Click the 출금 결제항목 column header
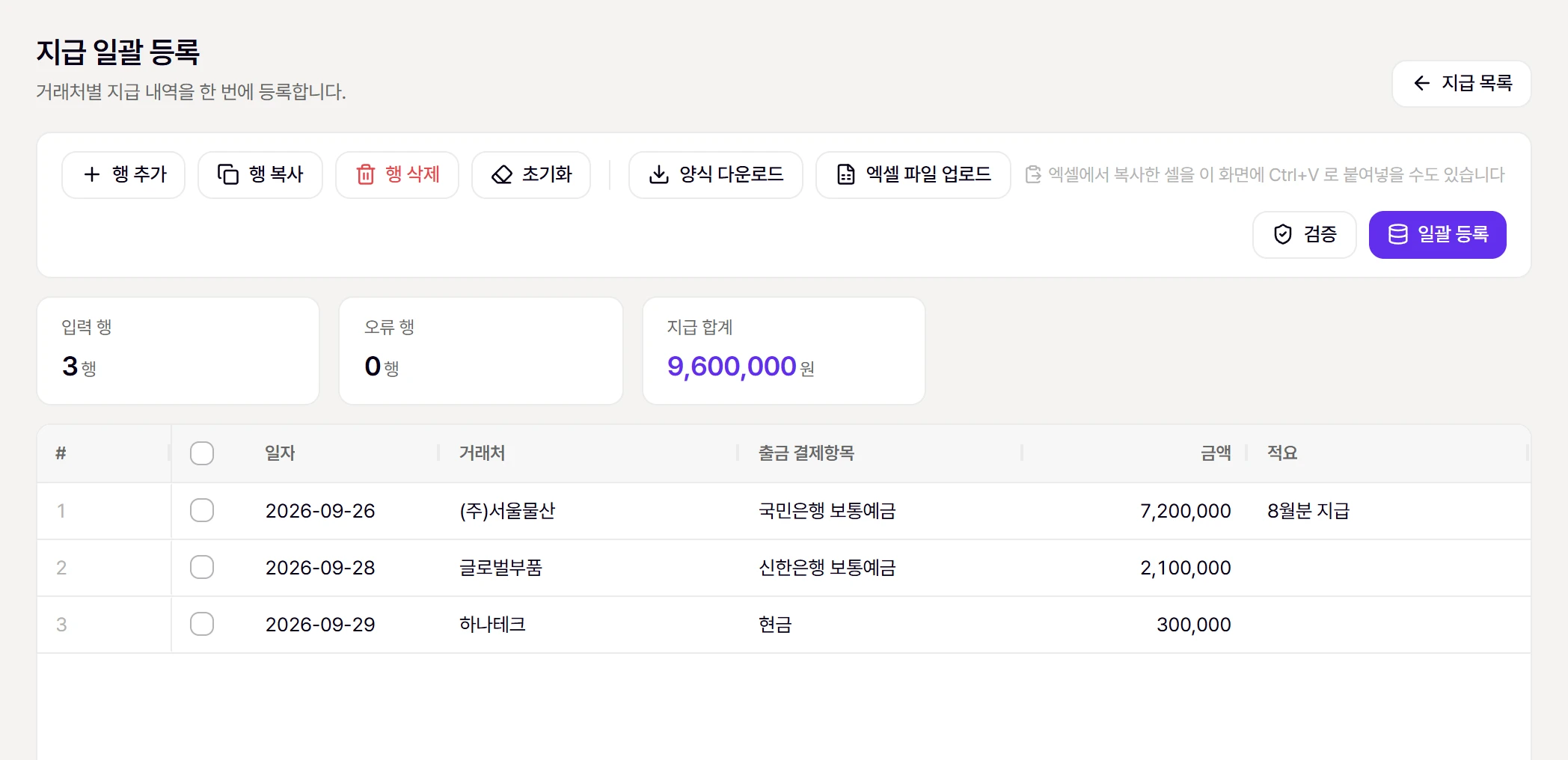The image size is (1568, 760). pyautogui.click(x=806, y=453)
